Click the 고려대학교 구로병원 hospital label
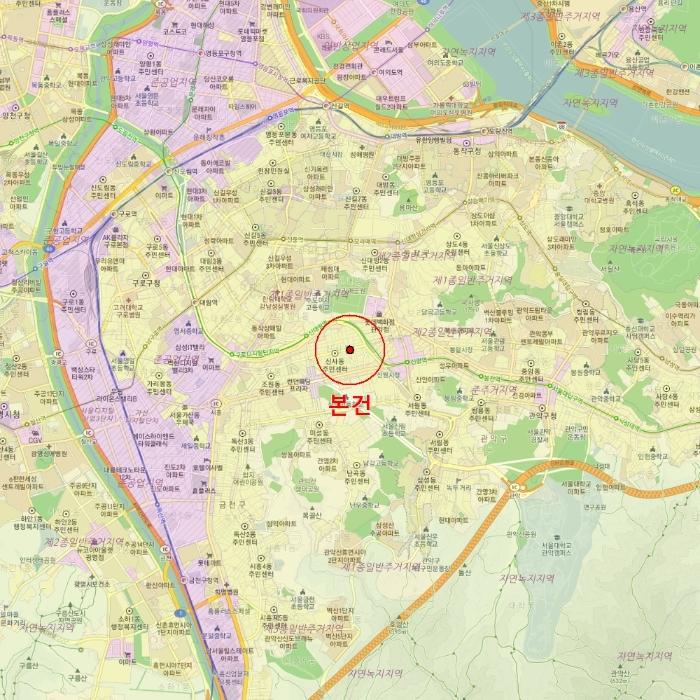 (128, 311)
